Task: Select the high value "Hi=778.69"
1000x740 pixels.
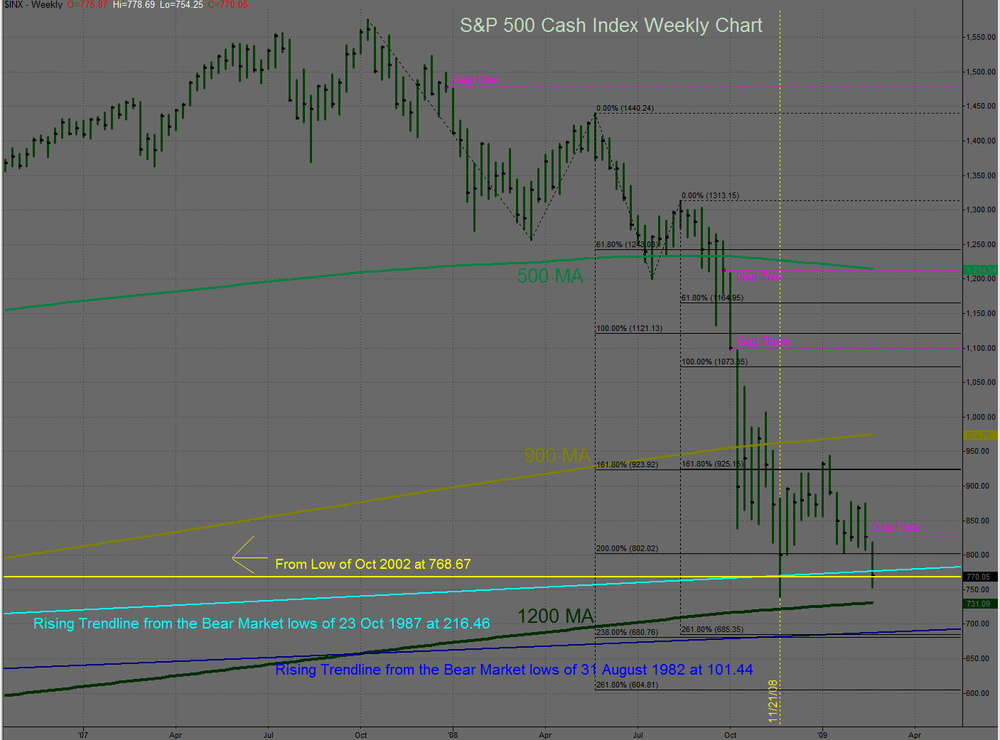Action: pos(134,4)
